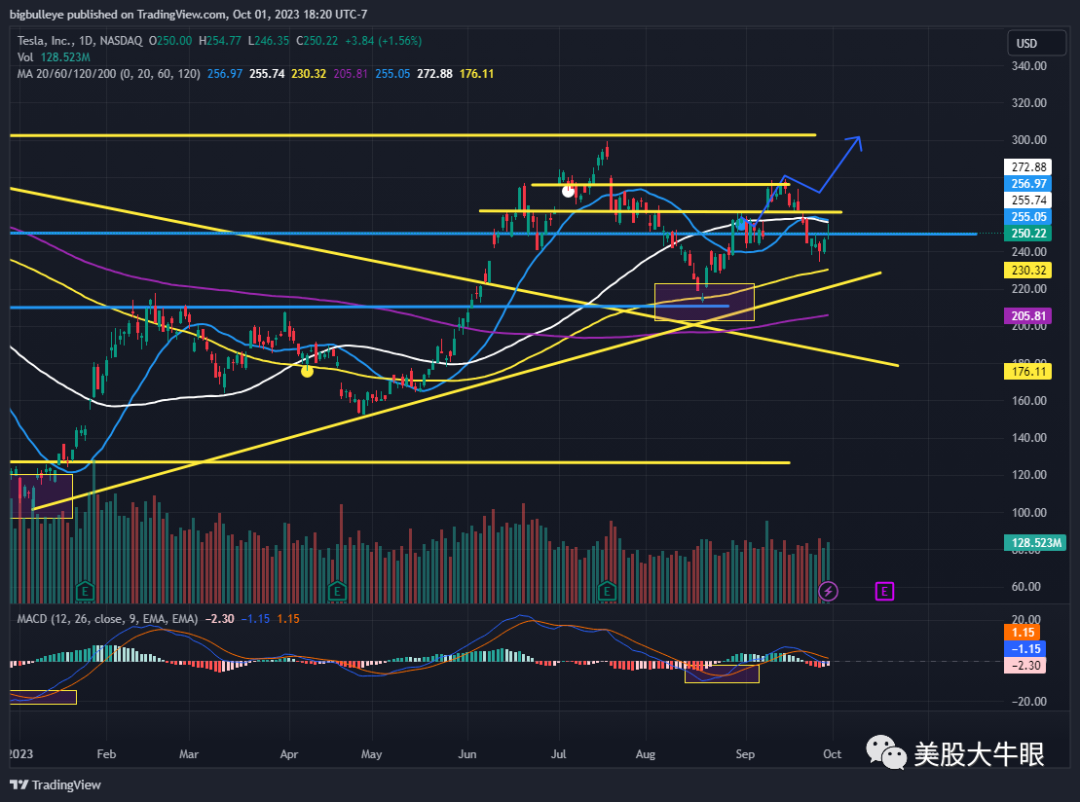
Task: Click the orange 1.15 MACD scale label
Action: pos(1023,633)
